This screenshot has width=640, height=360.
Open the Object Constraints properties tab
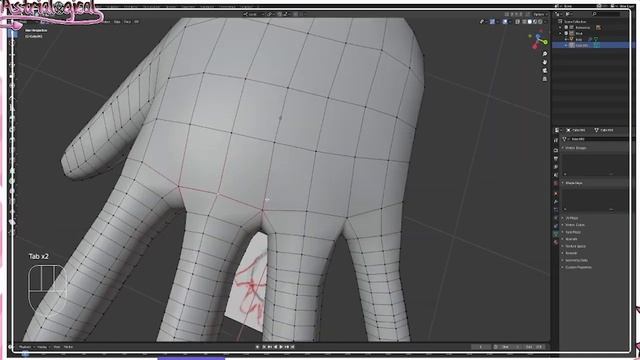pyautogui.click(x=556, y=226)
